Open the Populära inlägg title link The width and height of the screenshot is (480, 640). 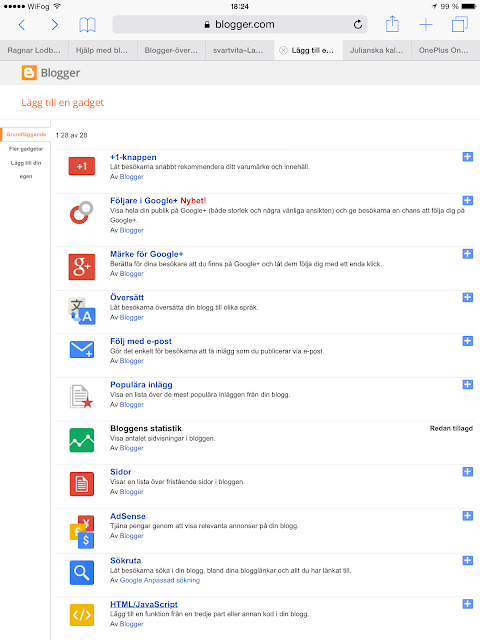coord(141,384)
